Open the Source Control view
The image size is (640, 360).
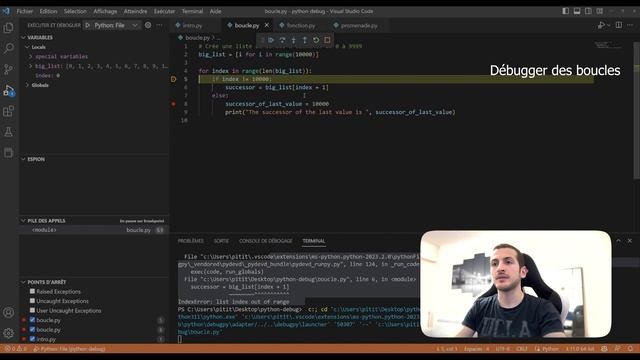tap(8, 69)
